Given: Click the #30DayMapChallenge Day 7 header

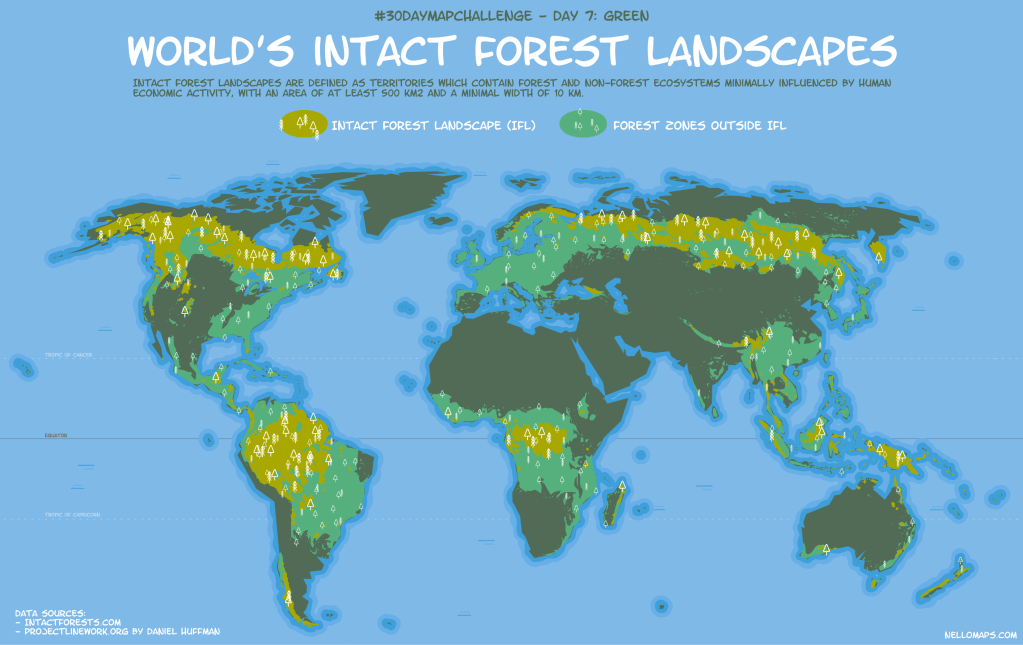Looking at the screenshot, I should tap(511, 15).
